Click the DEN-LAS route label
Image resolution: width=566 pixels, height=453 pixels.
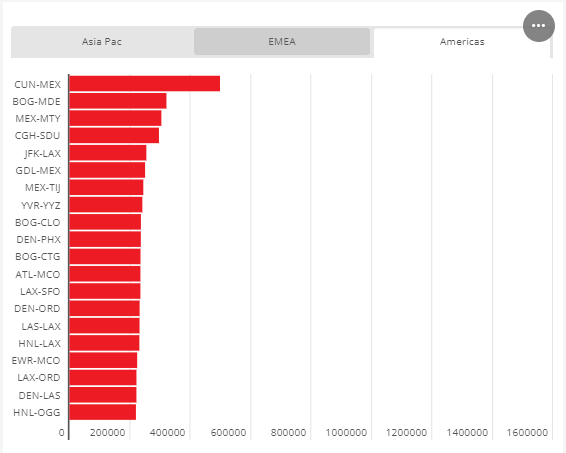click(x=39, y=395)
